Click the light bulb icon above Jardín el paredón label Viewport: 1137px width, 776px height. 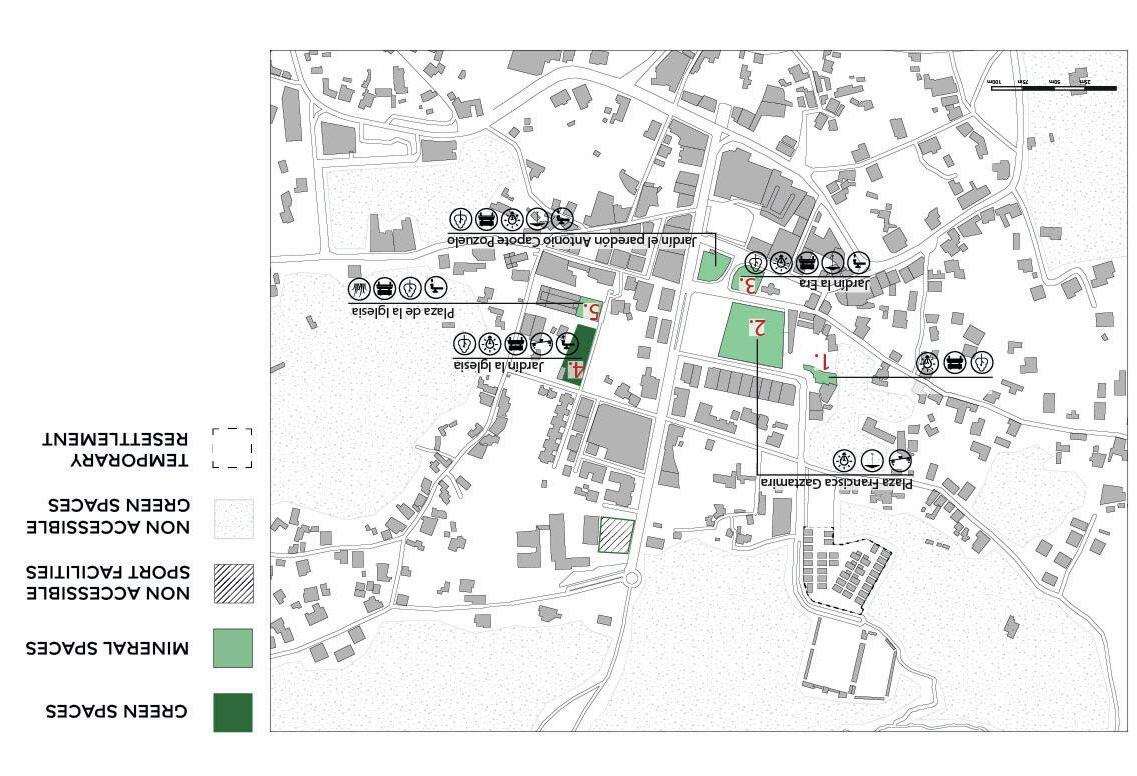point(511,218)
